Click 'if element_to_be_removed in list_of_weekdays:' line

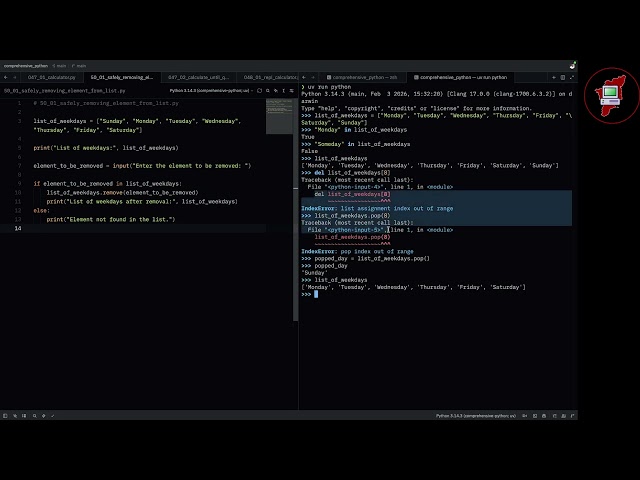click(107, 184)
